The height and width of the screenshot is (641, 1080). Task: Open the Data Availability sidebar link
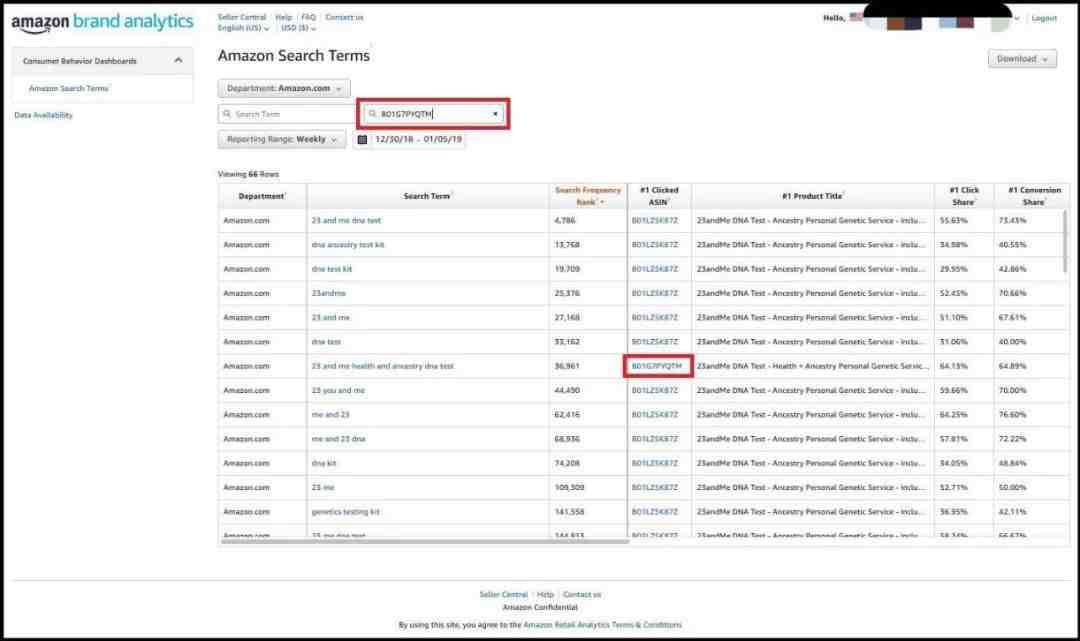43,115
